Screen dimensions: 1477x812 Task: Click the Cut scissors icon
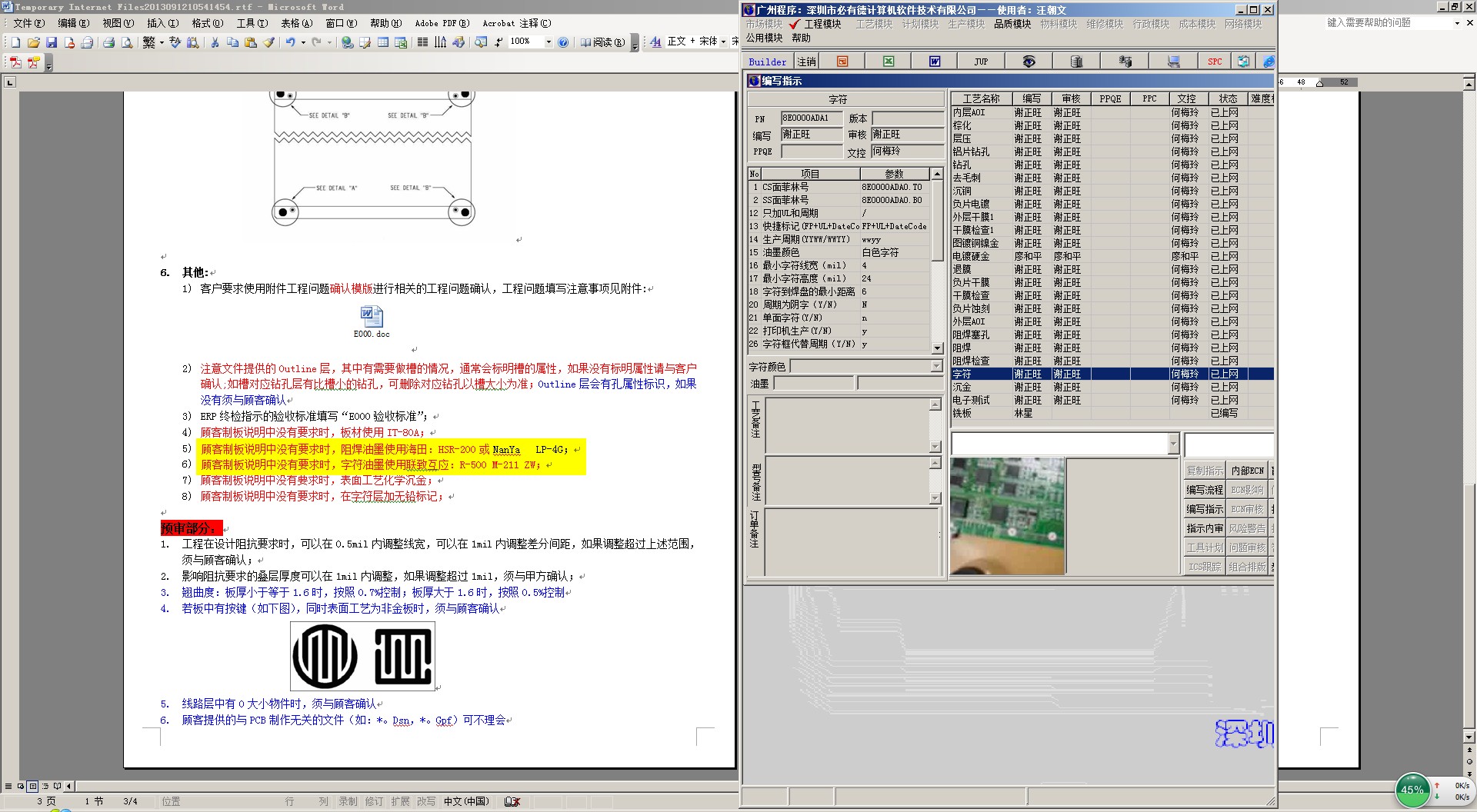click(x=215, y=42)
